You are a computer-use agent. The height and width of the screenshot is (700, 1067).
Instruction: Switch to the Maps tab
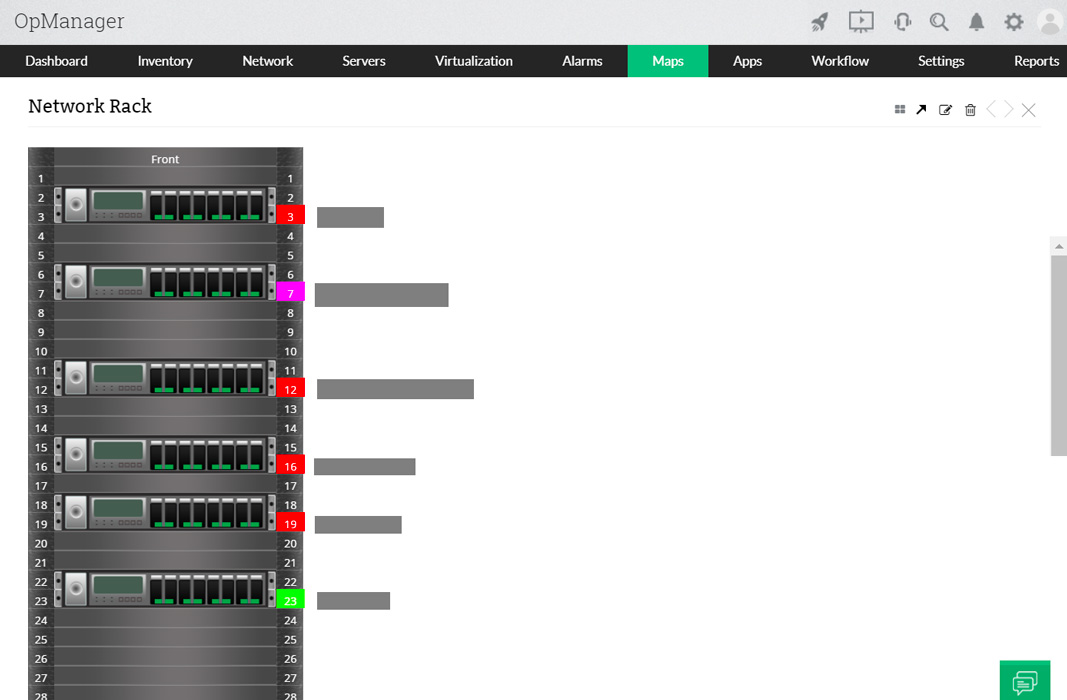point(667,61)
